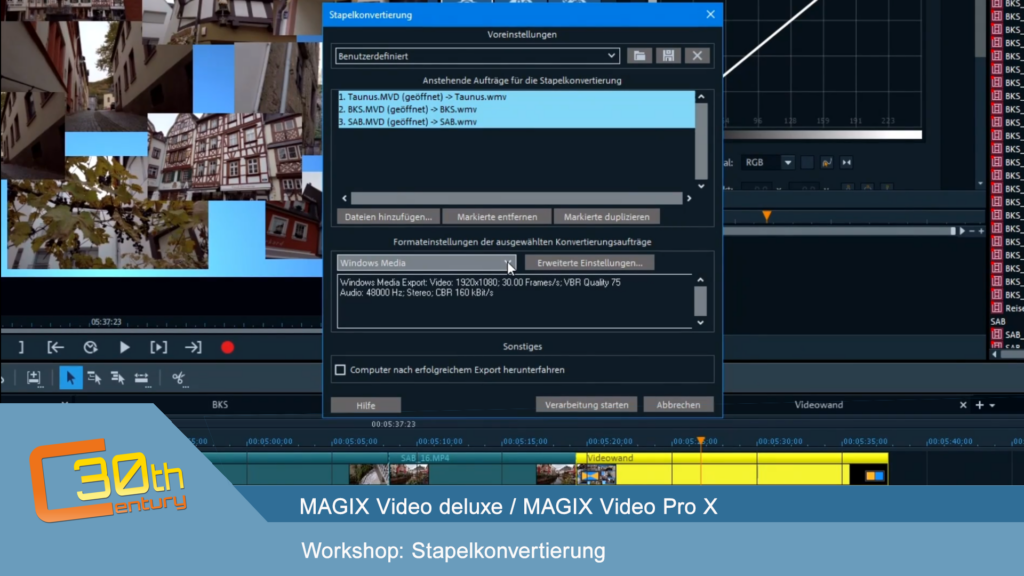This screenshot has width=1024, height=576.
Task: Save preset with the disk icon
Action: [x=668, y=56]
